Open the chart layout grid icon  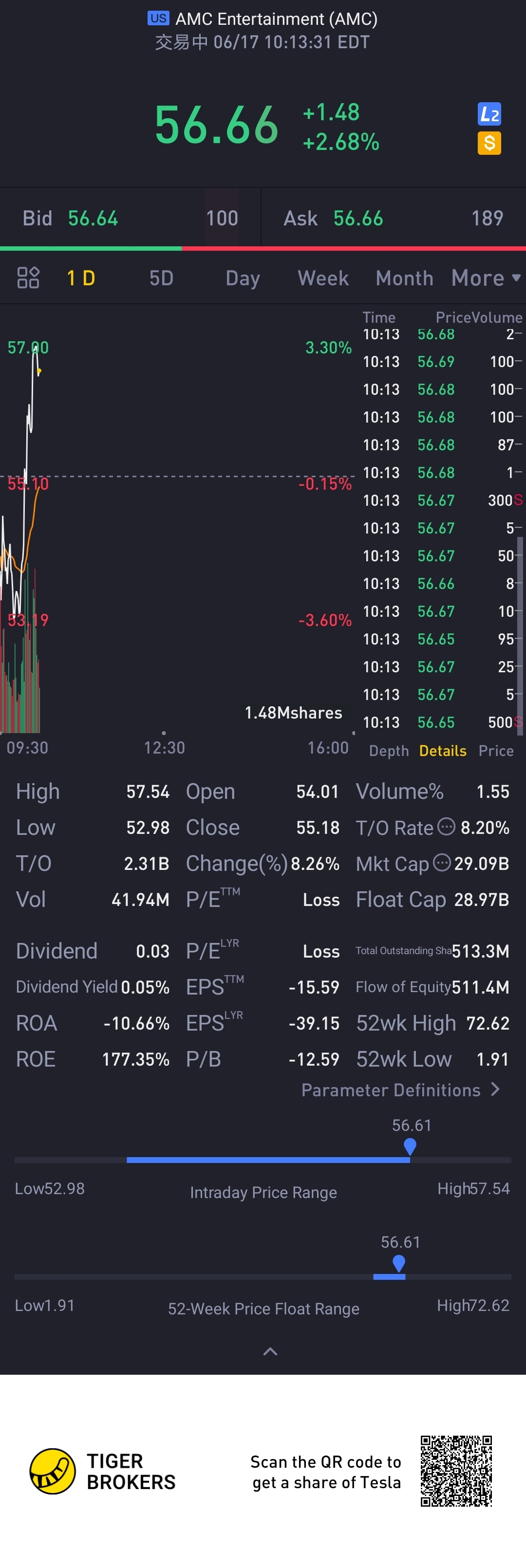point(28,277)
